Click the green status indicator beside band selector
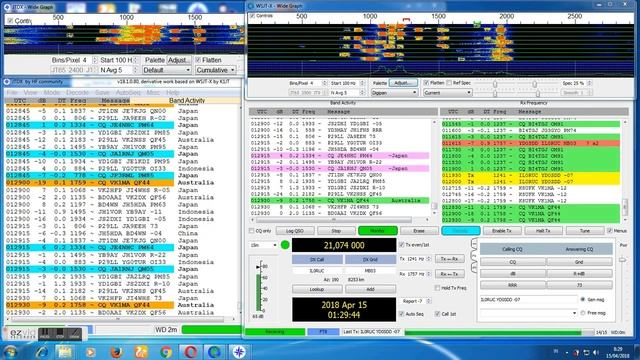Screen dimensions: 640x360 tap(285, 245)
